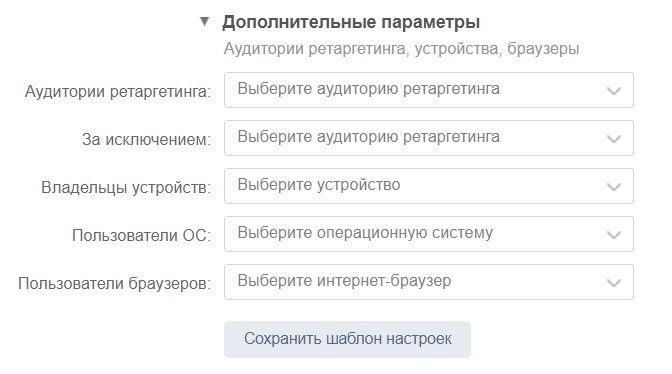672x374 pixels.
Task: Click the chevron in Владельцы устройств field
Action: (614, 187)
